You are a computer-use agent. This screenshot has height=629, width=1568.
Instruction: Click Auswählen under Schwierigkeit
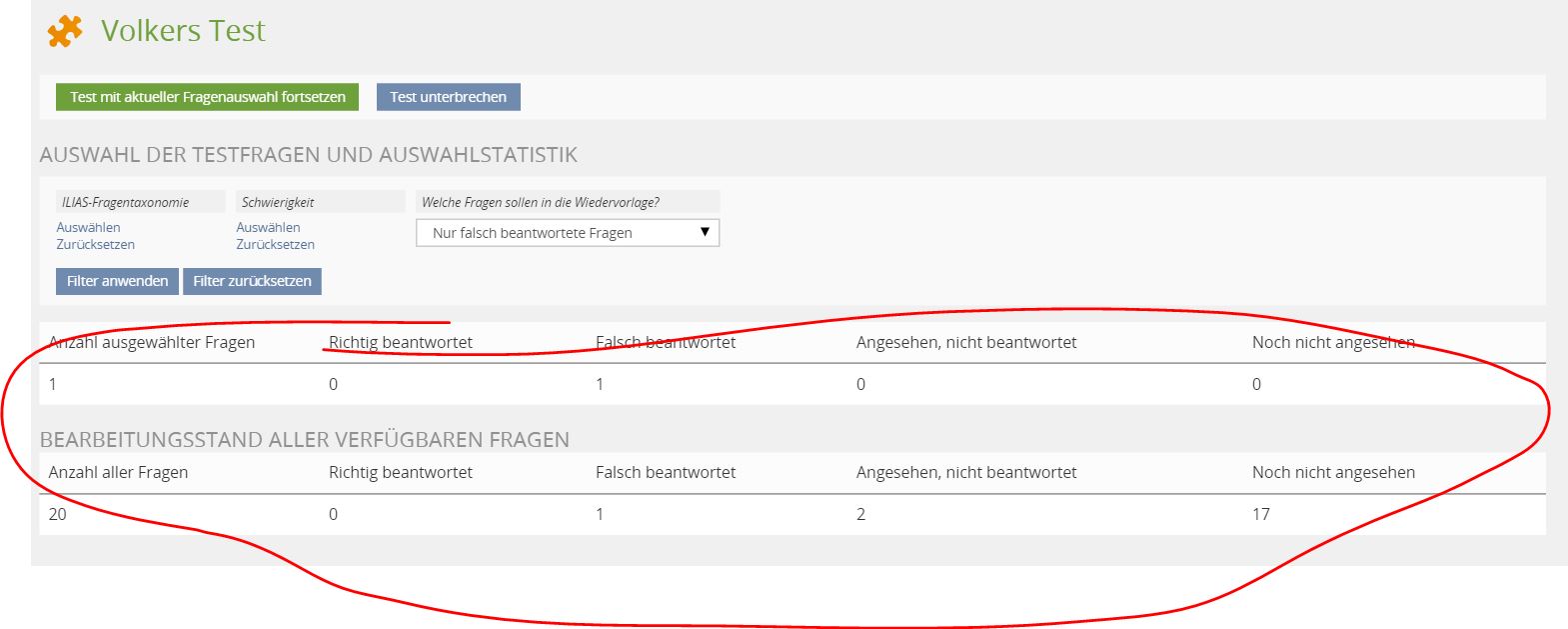coord(268,227)
